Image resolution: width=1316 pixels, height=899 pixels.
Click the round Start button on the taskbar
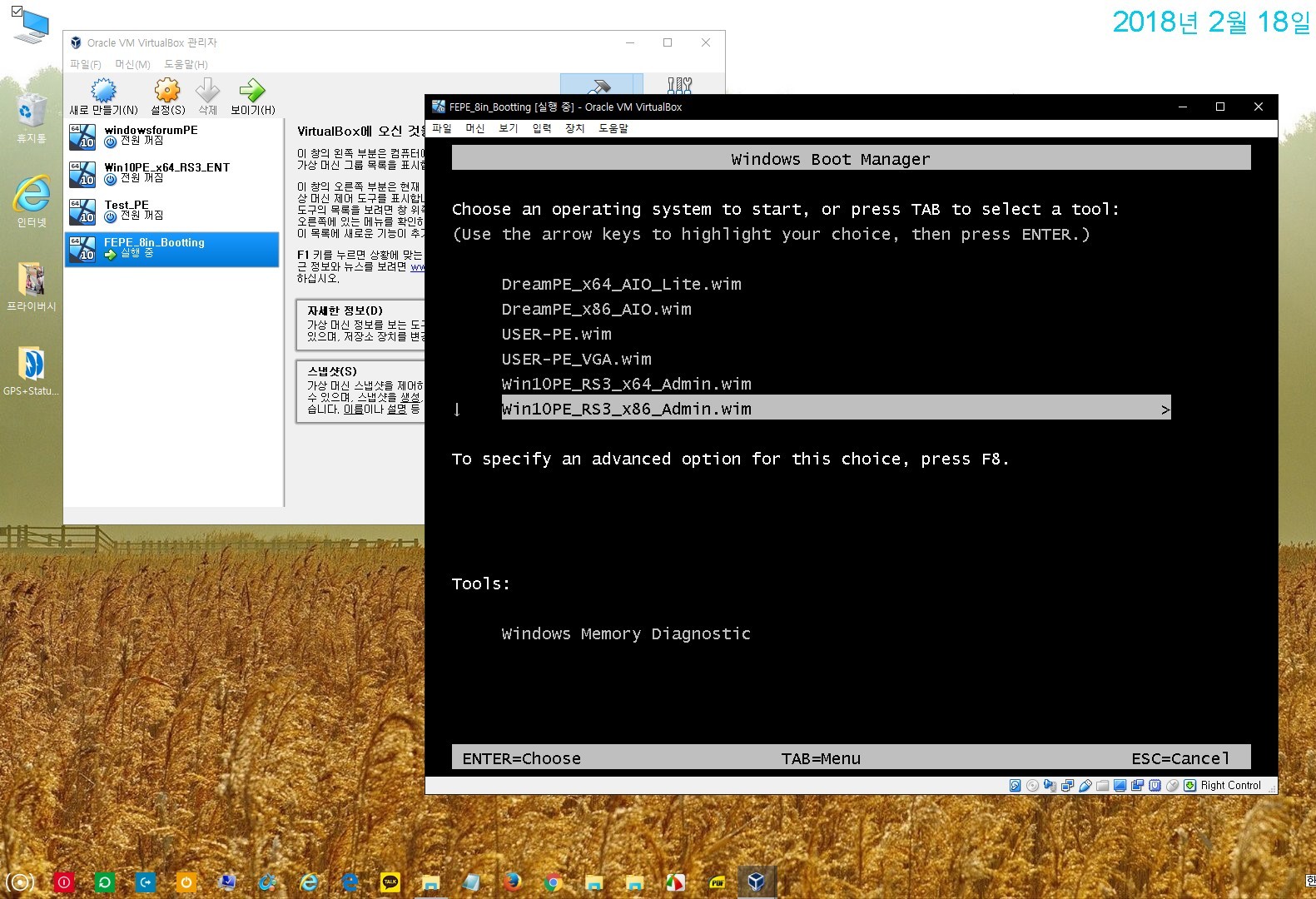point(21,882)
